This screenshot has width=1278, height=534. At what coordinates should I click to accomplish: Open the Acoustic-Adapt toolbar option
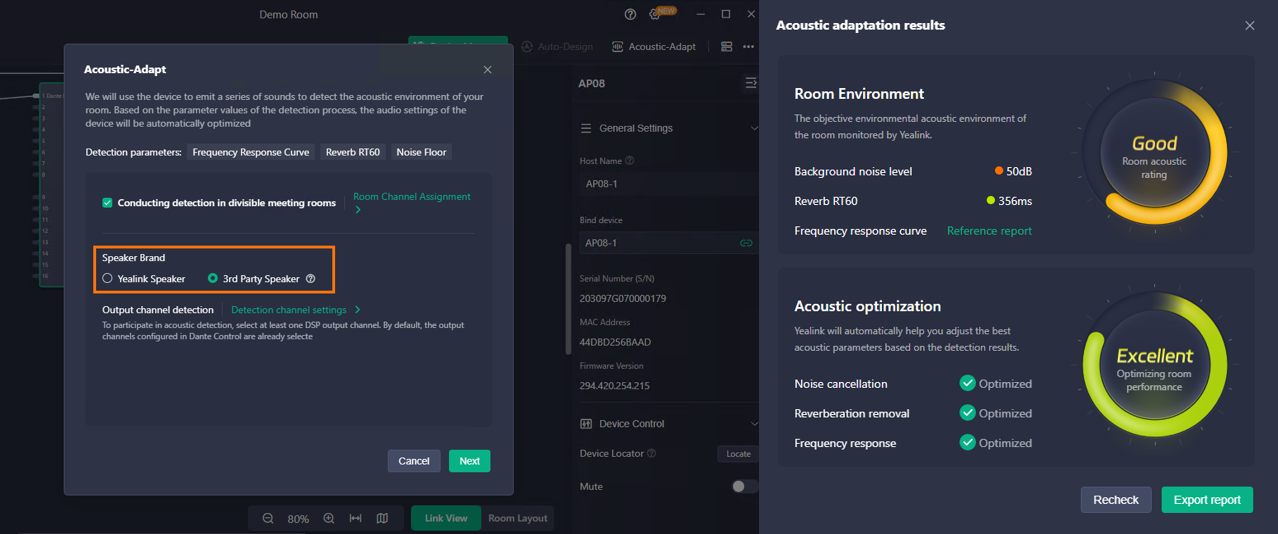pos(653,46)
